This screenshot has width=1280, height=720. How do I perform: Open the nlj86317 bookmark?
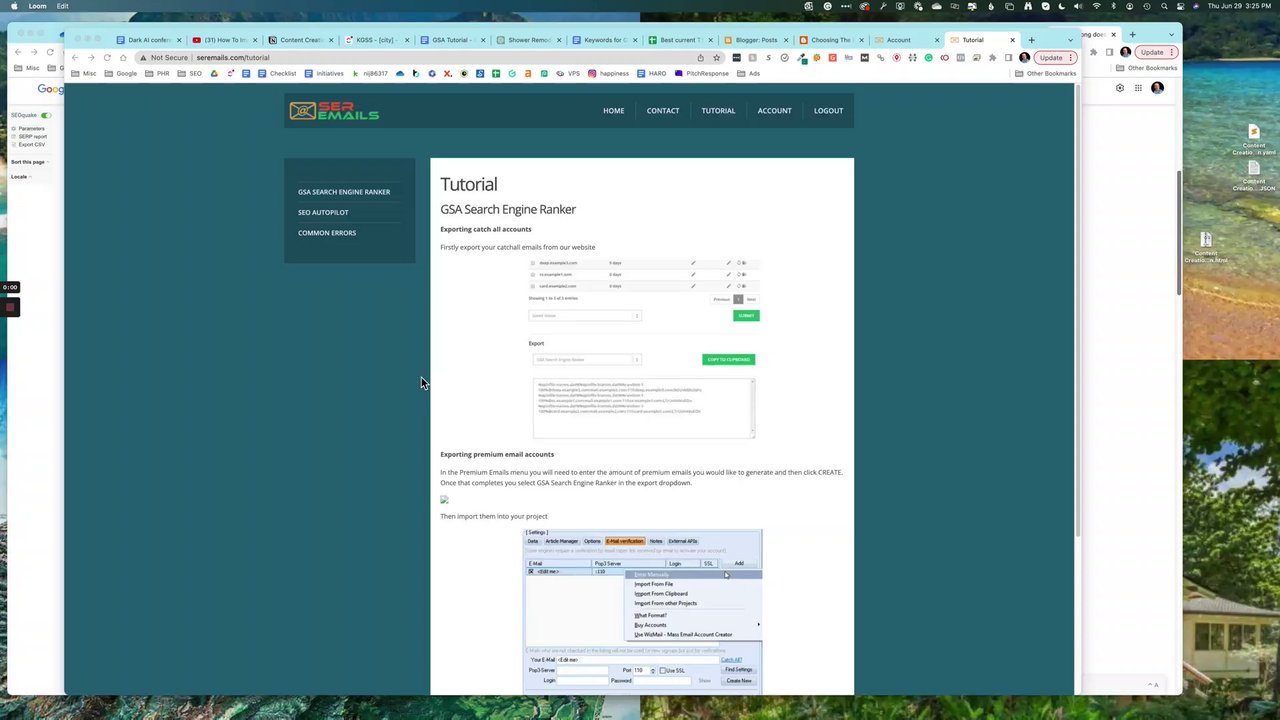point(370,73)
